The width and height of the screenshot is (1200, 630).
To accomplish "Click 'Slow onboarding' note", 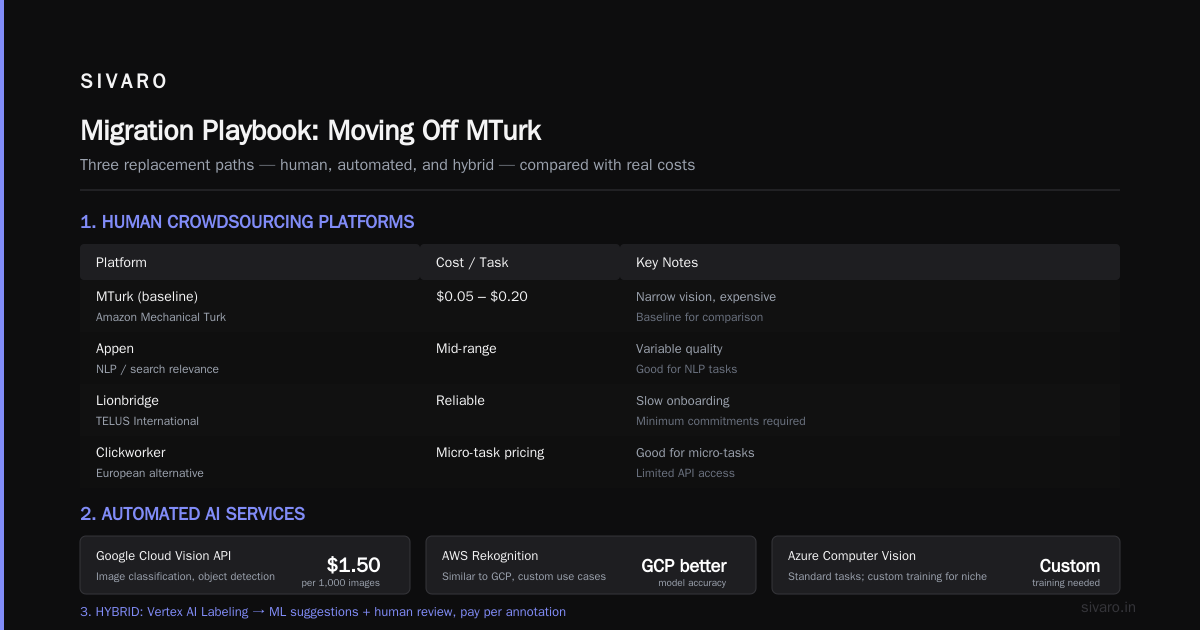I will (x=683, y=400).
